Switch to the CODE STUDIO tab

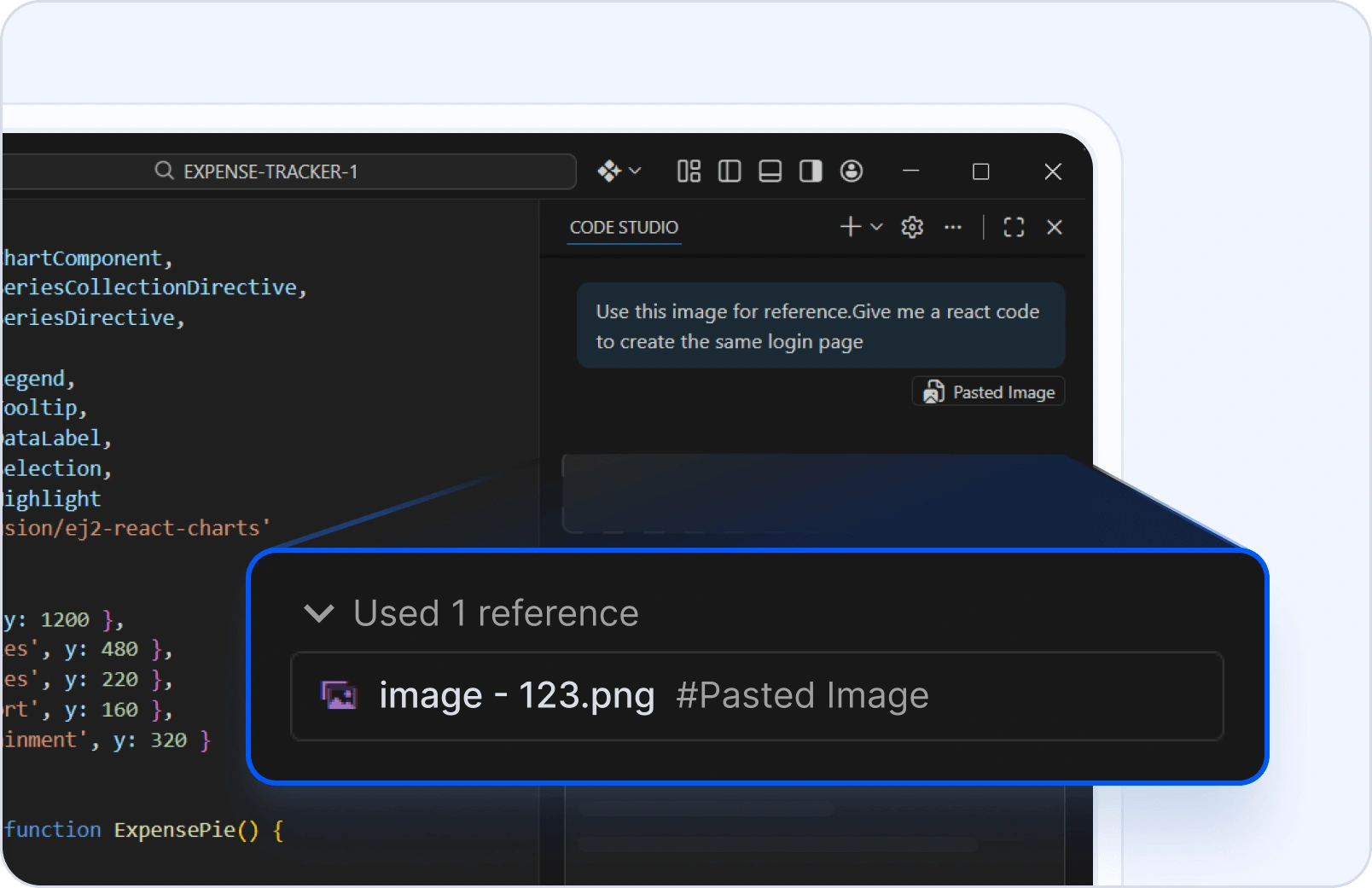click(624, 228)
